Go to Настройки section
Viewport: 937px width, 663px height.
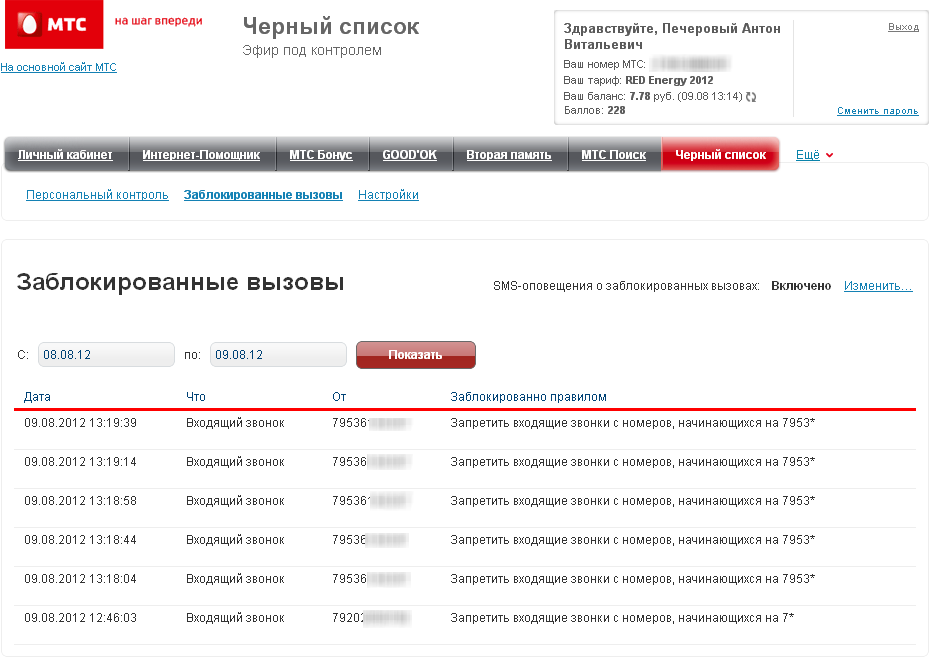tap(388, 195)
